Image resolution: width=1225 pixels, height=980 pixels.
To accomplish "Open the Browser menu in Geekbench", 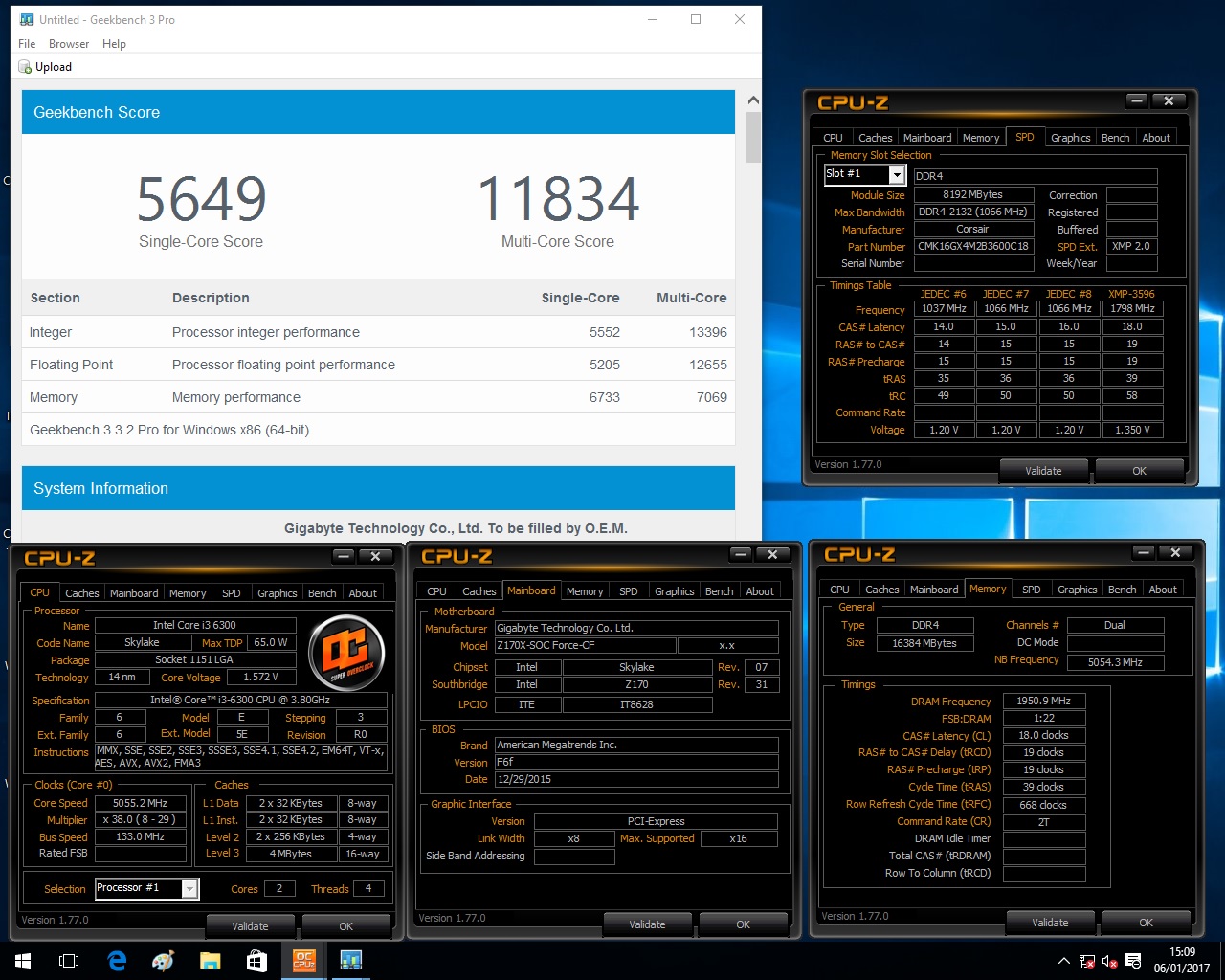I will 69,44.
